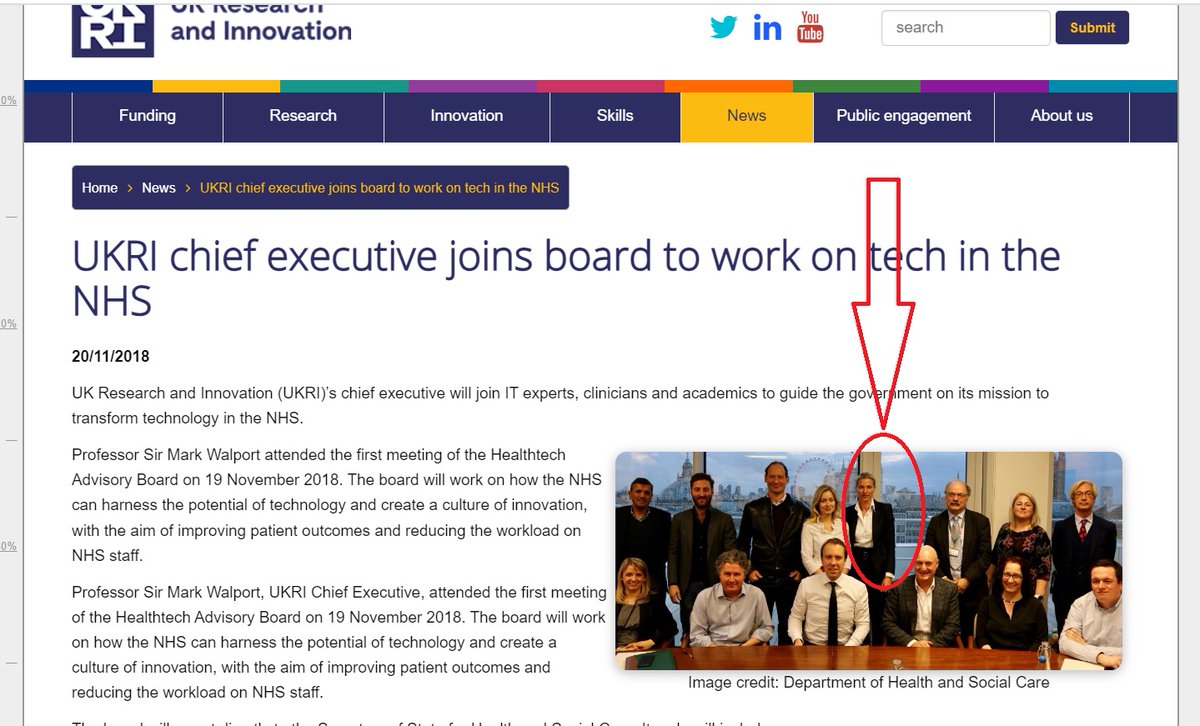This screenshot has width=1200, height=726.
Task: Go to News in the breadcrumb
Action: click(159, 188)
